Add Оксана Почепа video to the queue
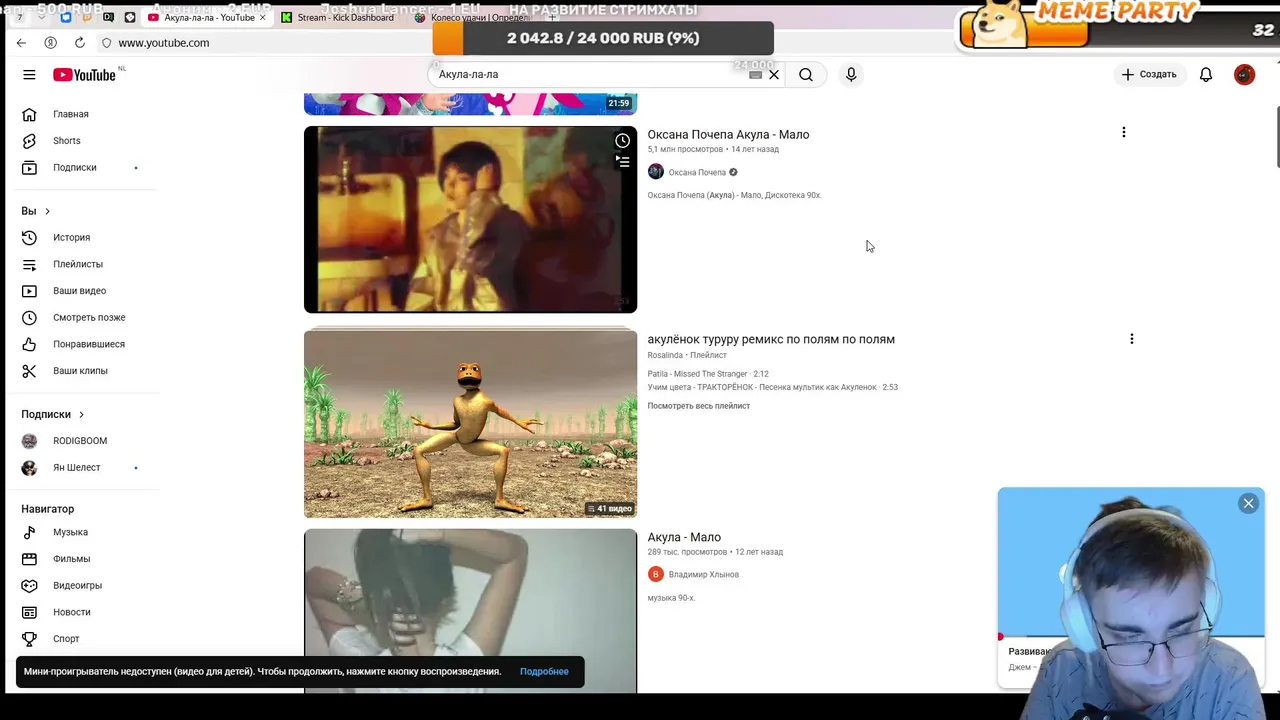1280x720 pixels. 622,161
